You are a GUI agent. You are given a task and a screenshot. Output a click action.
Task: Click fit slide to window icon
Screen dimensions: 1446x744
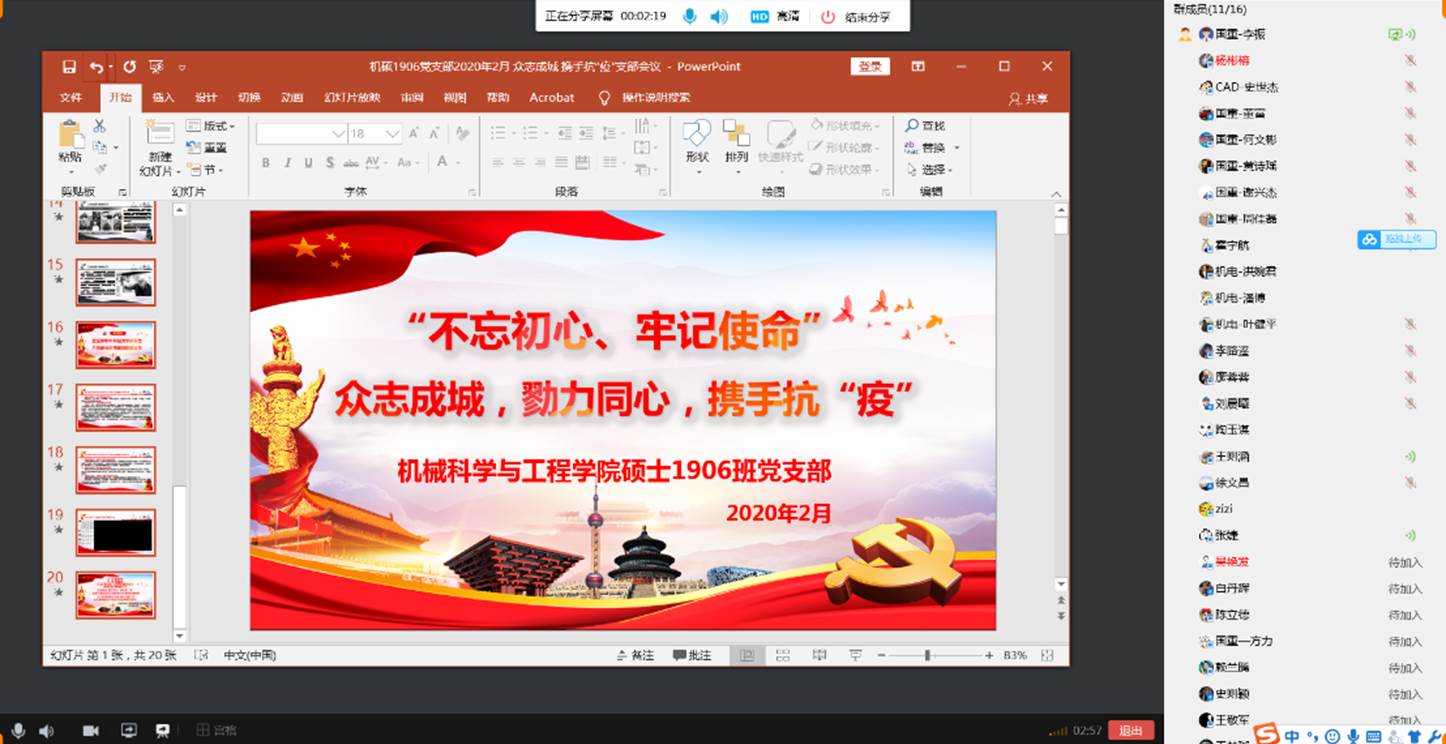[x=1047, y=655]
